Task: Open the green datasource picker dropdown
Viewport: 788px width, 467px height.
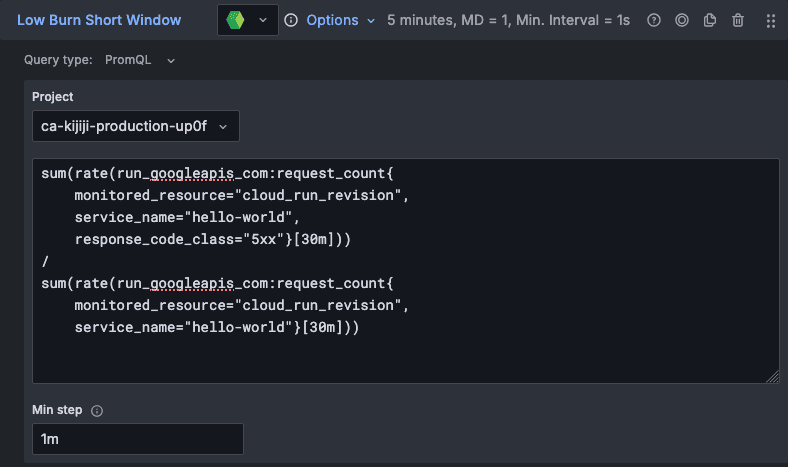Action: coord(248,20)
